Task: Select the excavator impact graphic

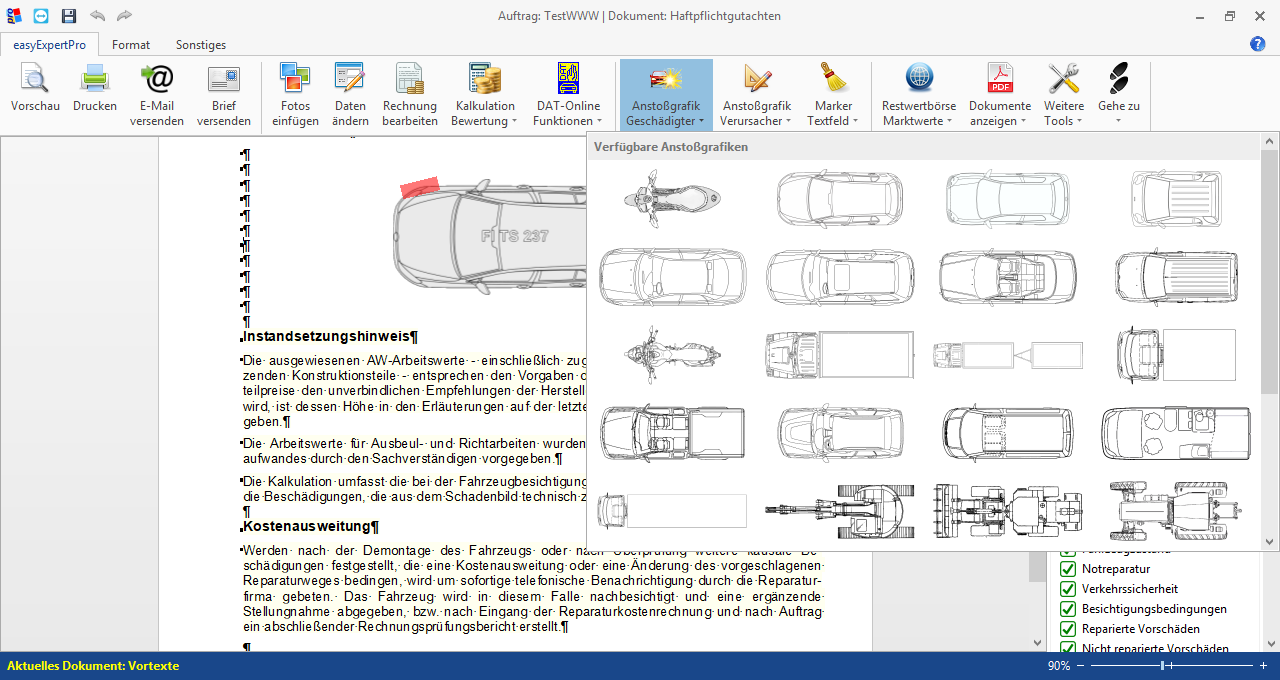Action: (840, 510)
